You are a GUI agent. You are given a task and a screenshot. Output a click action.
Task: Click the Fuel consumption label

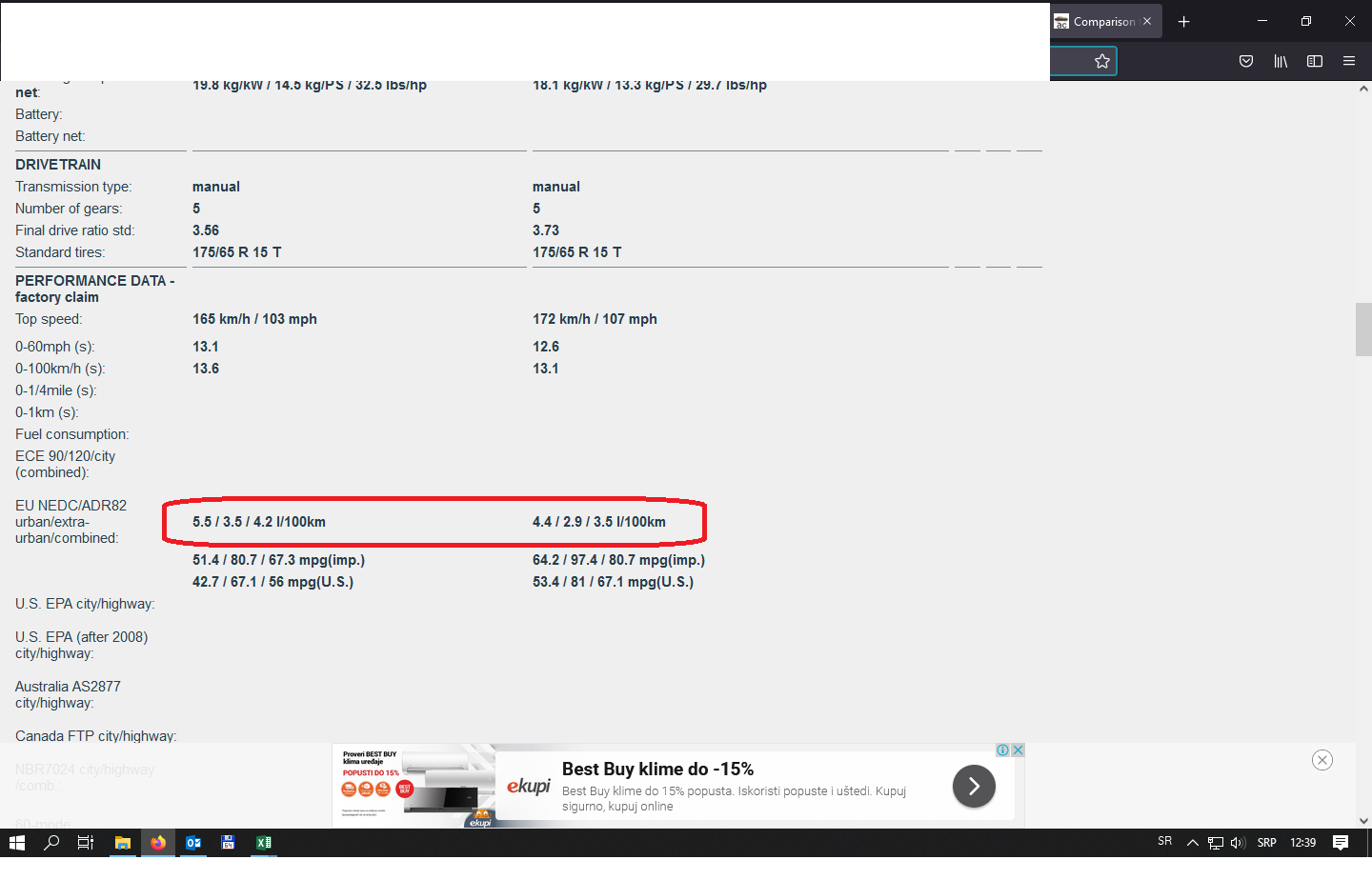71,434
